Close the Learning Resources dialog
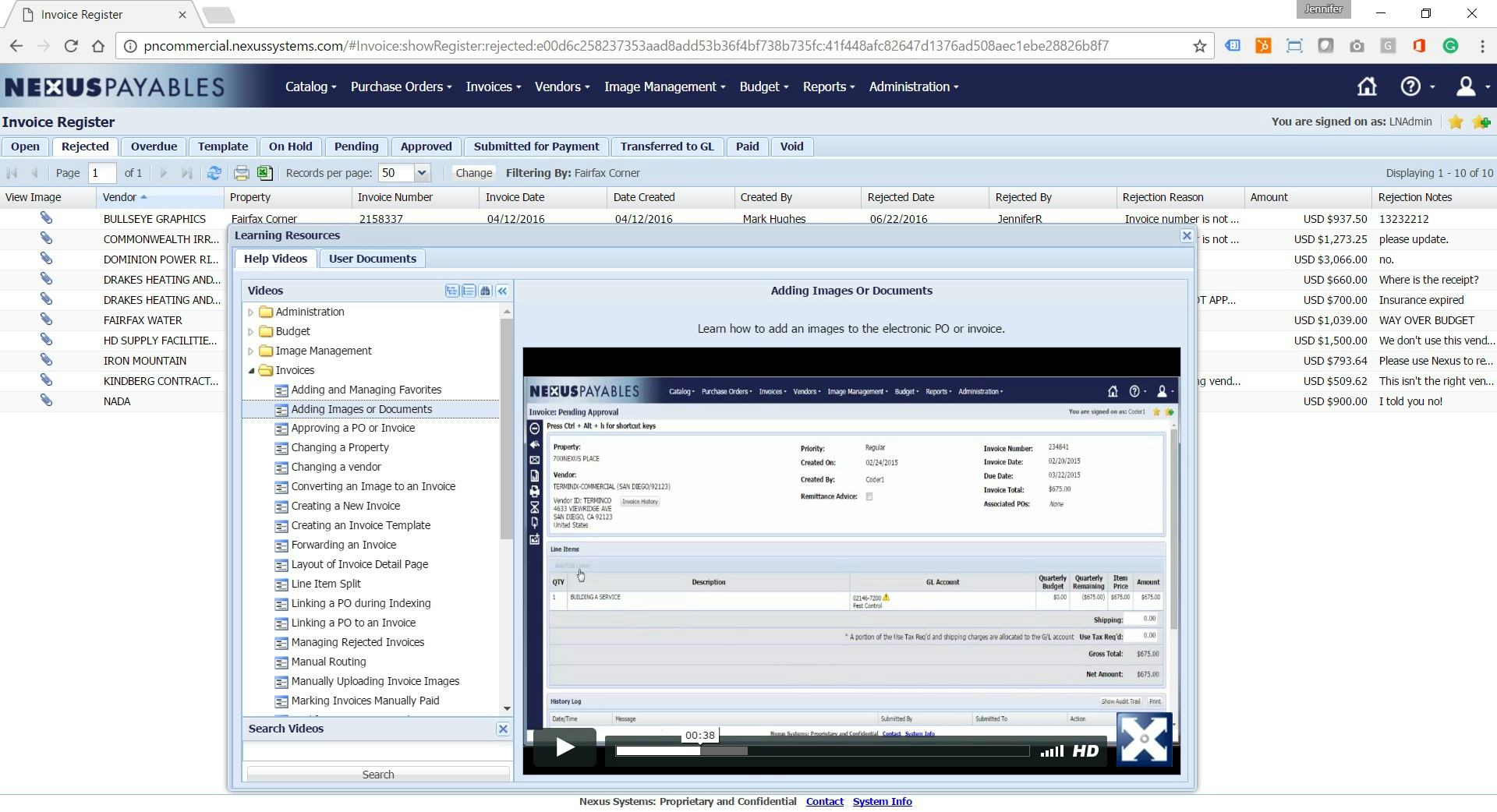Image resolution: width=1497 pixels, height=812 pixels. (x=1187, y=235)
